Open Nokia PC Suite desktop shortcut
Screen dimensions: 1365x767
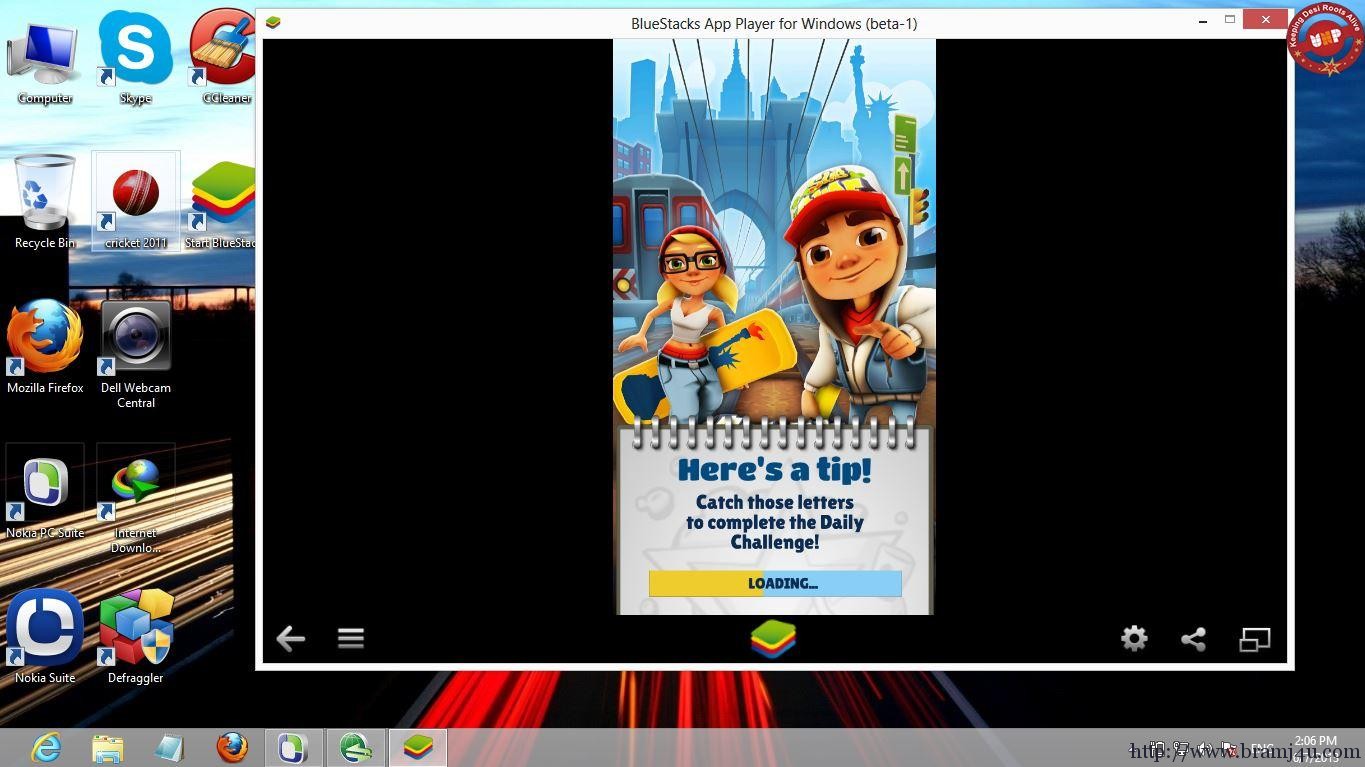(x=45, y=485)
